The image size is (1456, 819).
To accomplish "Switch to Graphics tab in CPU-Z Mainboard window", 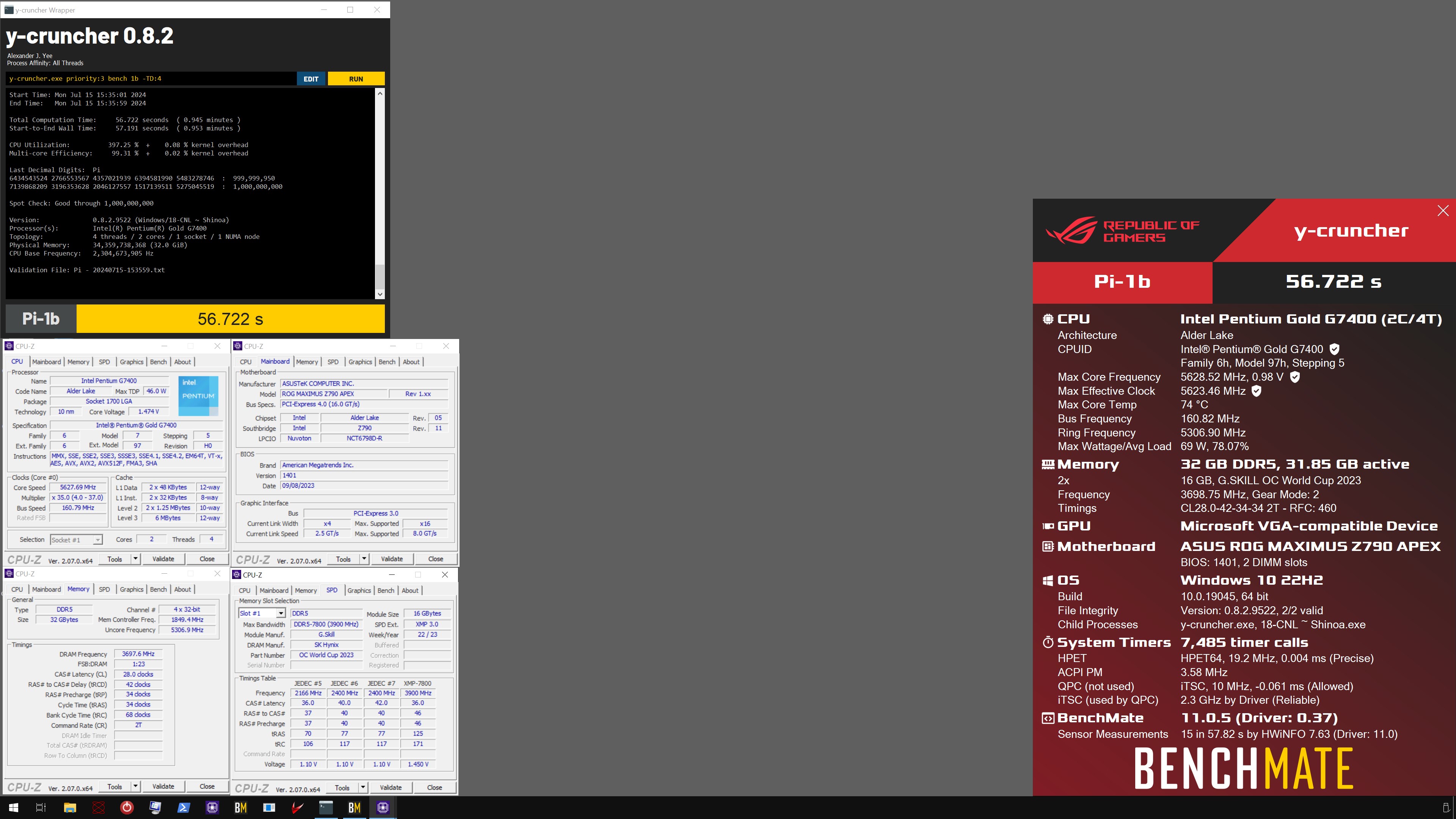I will 360,362.
